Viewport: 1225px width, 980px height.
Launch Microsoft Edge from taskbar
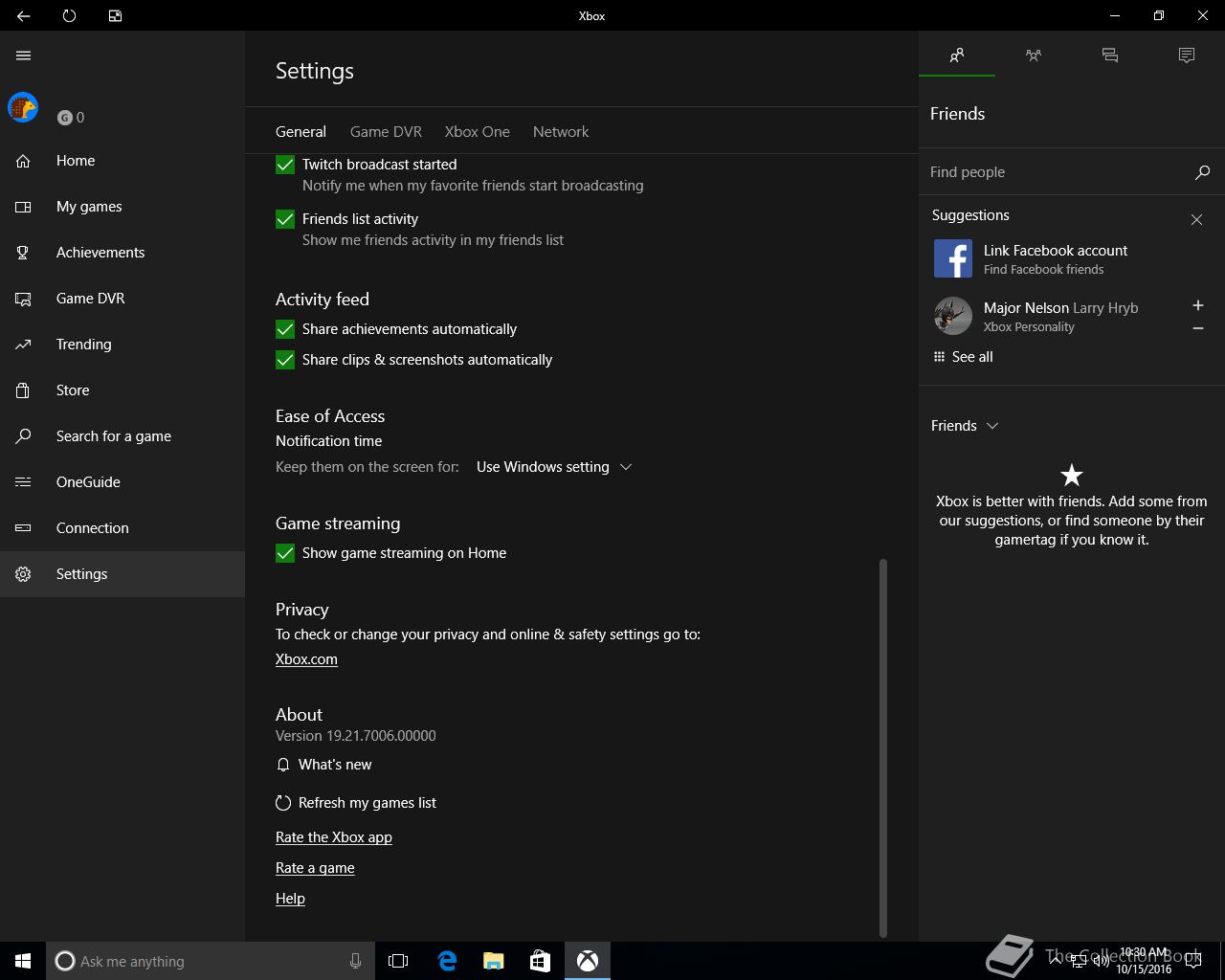coord(447,961)
